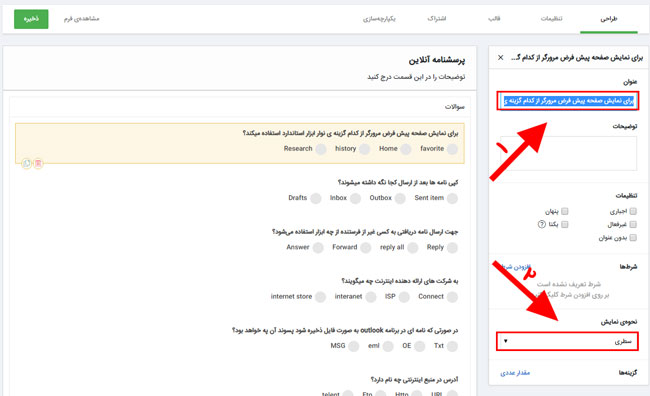Switch to the یکپارچه‌سازی tab

point(379,19)
